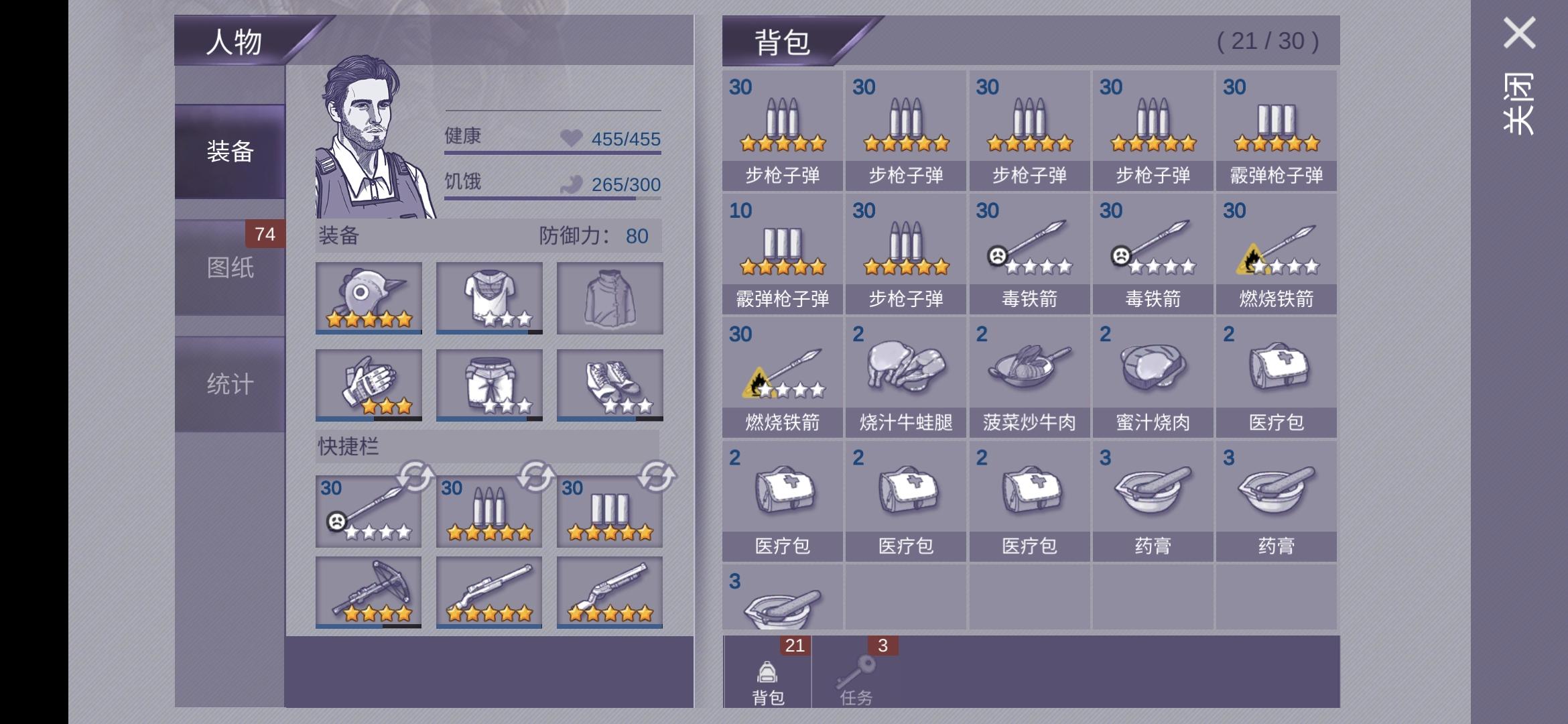Open the 图纸 blueprints tab
Viewport: 1568px width, 724px height.
pyautogui.click(x=230, y=267)
